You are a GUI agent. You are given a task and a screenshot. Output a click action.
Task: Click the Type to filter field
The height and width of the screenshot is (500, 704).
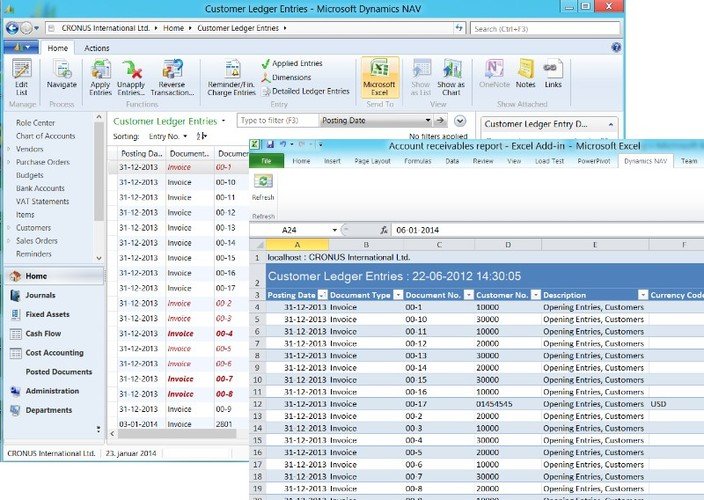click(x=277, y=120)
